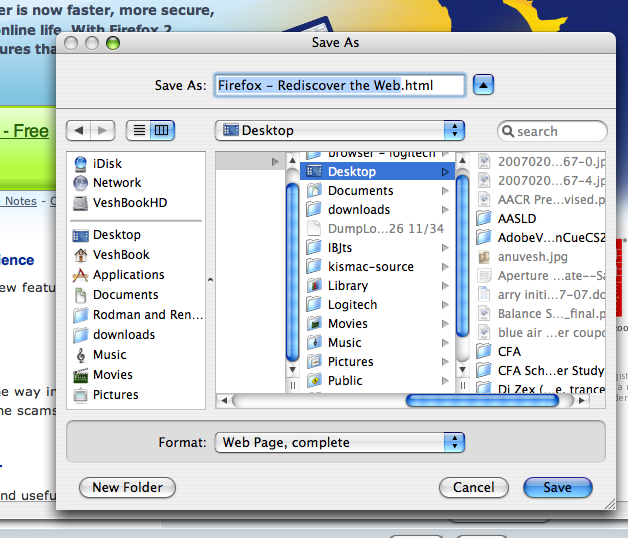The height and width of the screenshot is (538, 628).
Task: Collapse the dialog with the blue triangle button
Action: (483, 85)
